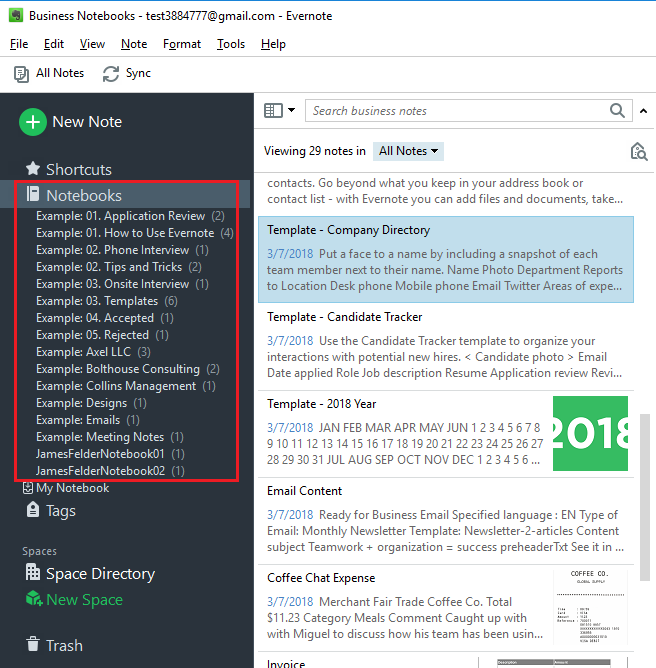Click the New Space link
Screen dimensions: 656x668
(x=84, y=599)
